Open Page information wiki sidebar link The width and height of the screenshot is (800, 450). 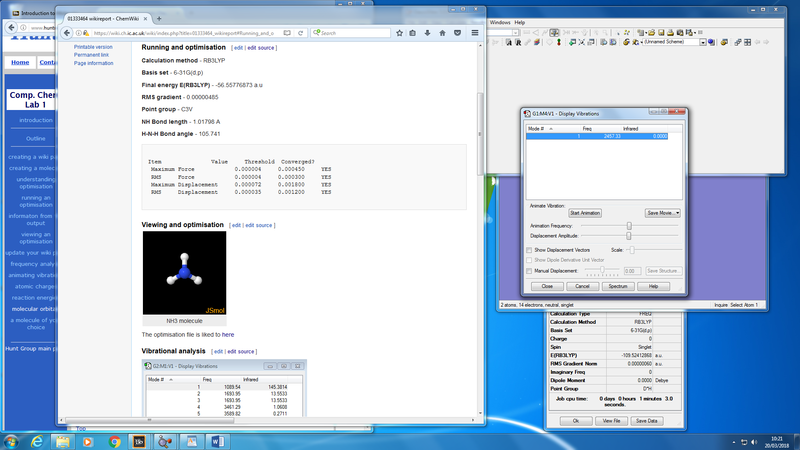(94, 63)
